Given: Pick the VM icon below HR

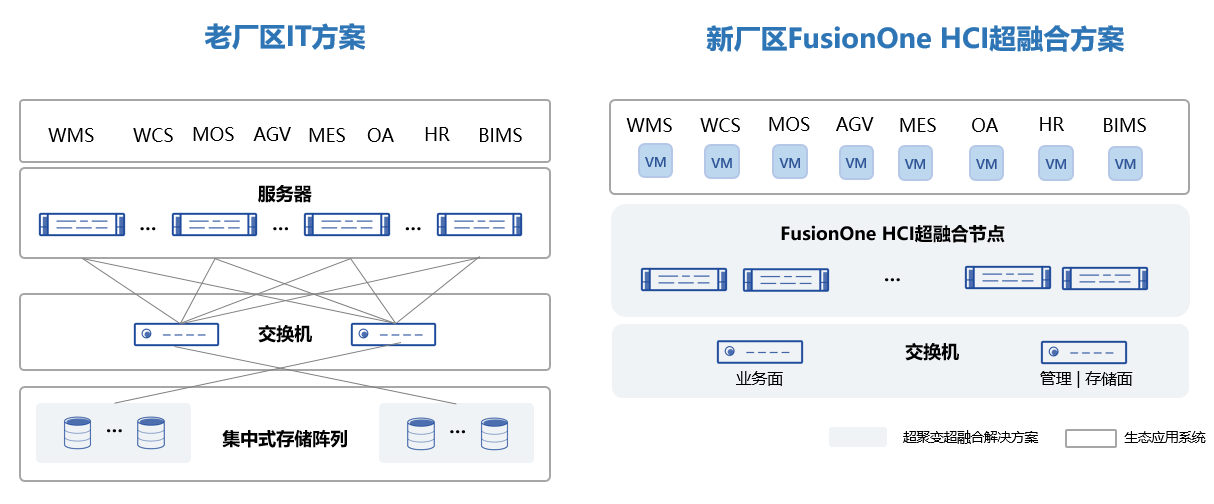Looking at the screenshot, I should (x=1055, y=162).
